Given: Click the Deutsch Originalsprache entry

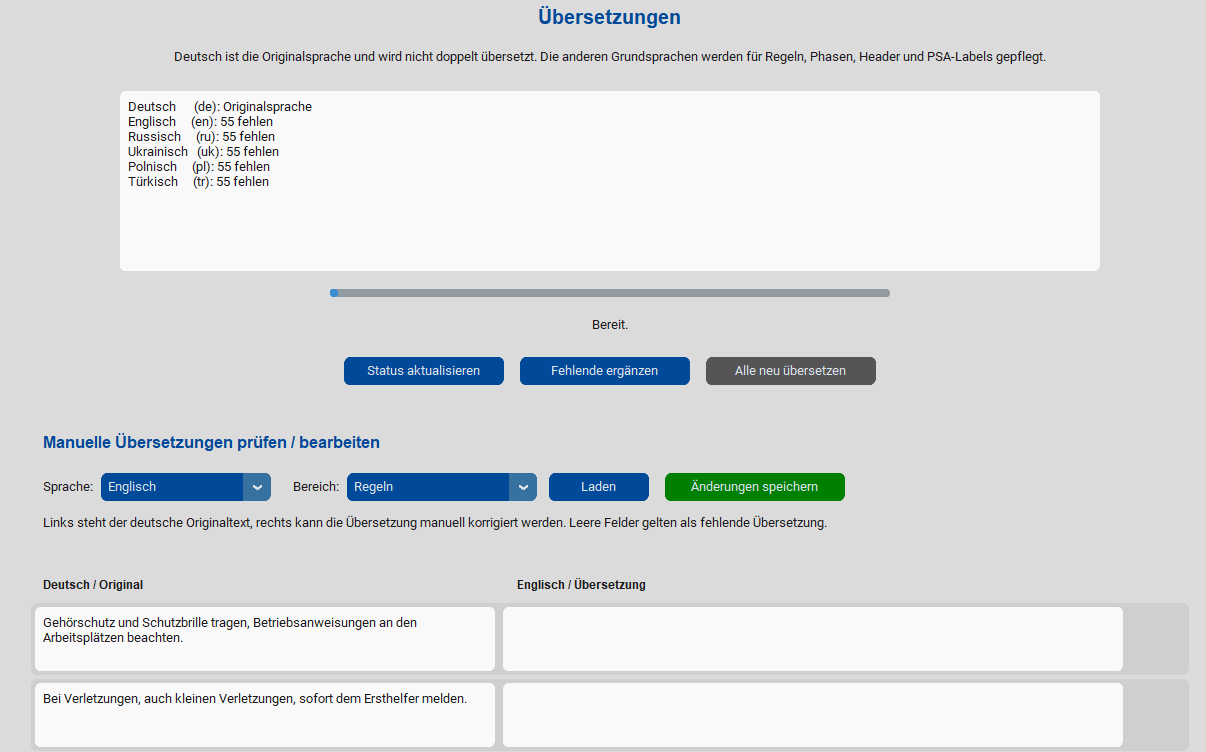Looking at the screenshot, I should click(220, 106).
